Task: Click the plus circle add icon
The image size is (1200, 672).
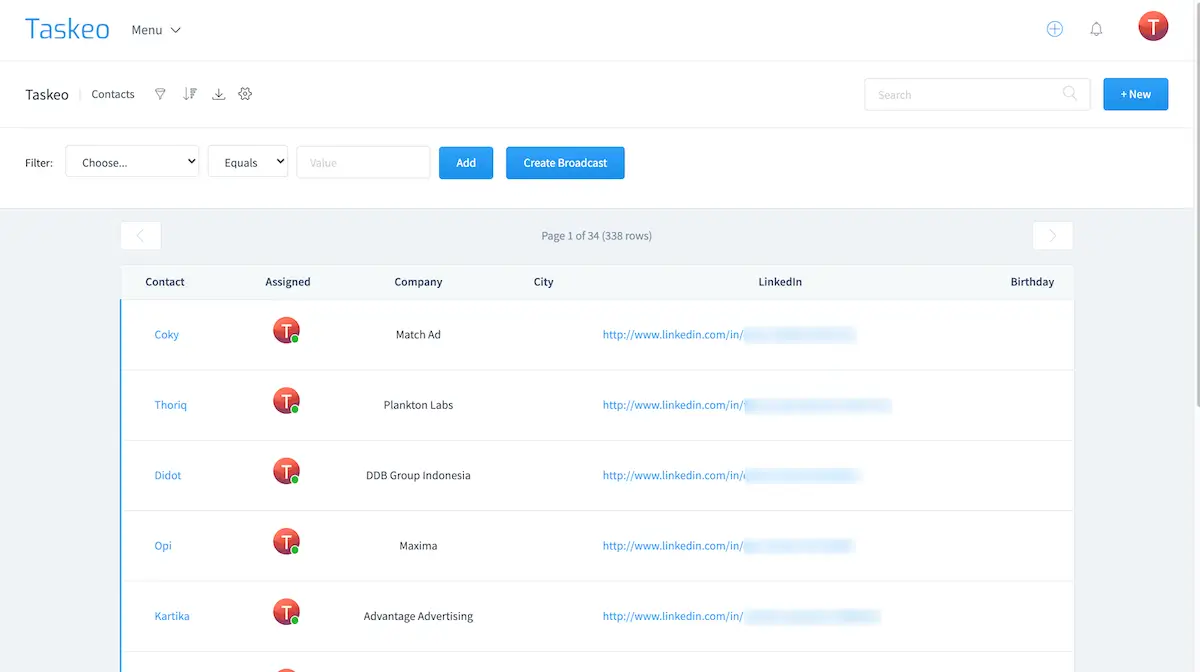Action: 1054,29
